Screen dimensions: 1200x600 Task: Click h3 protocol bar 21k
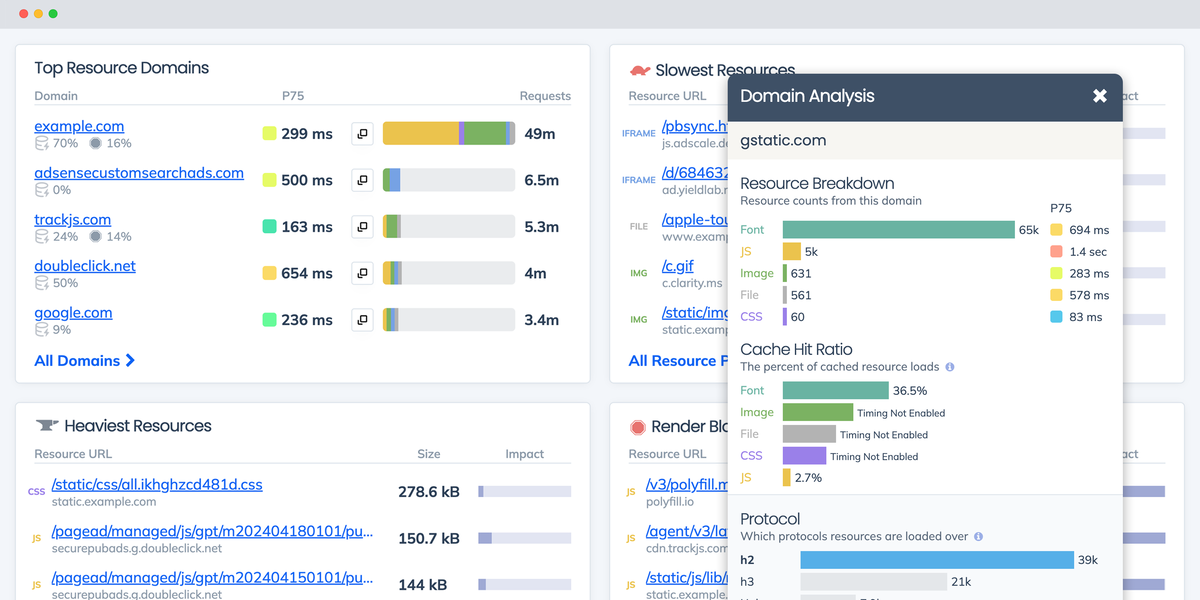[874, 582]
